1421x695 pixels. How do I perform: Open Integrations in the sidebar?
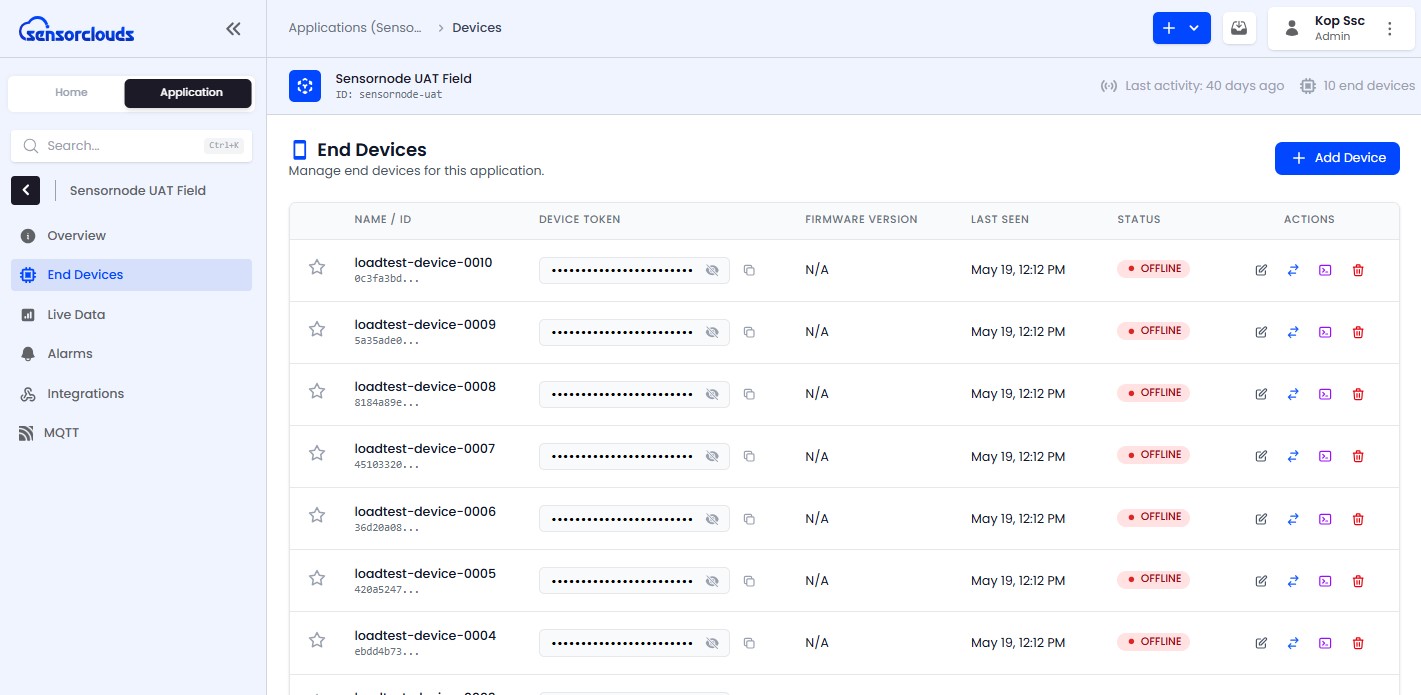[131, 394]
